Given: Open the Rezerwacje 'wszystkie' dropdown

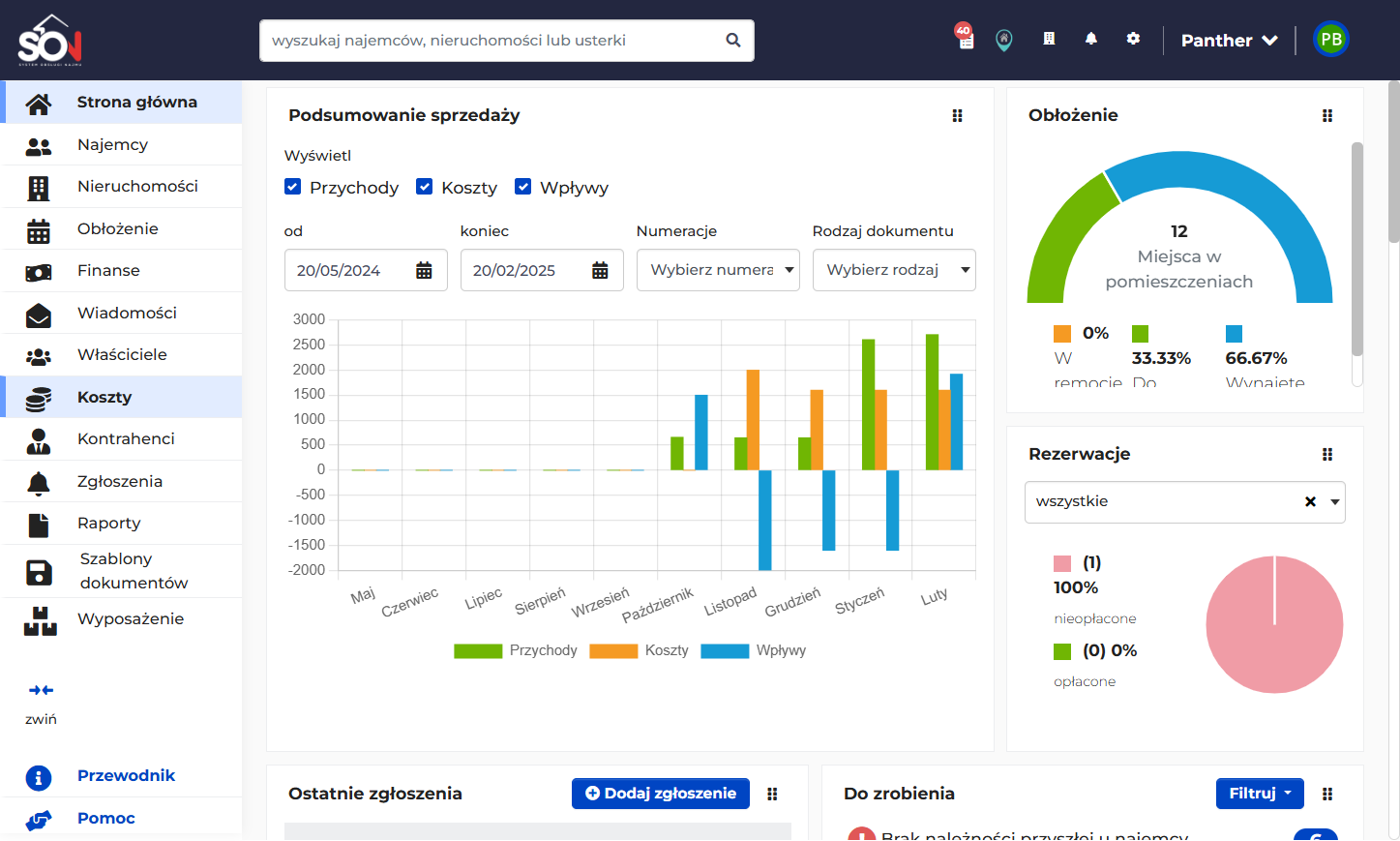Looking at the screenshot, I should pos(1185,502).
